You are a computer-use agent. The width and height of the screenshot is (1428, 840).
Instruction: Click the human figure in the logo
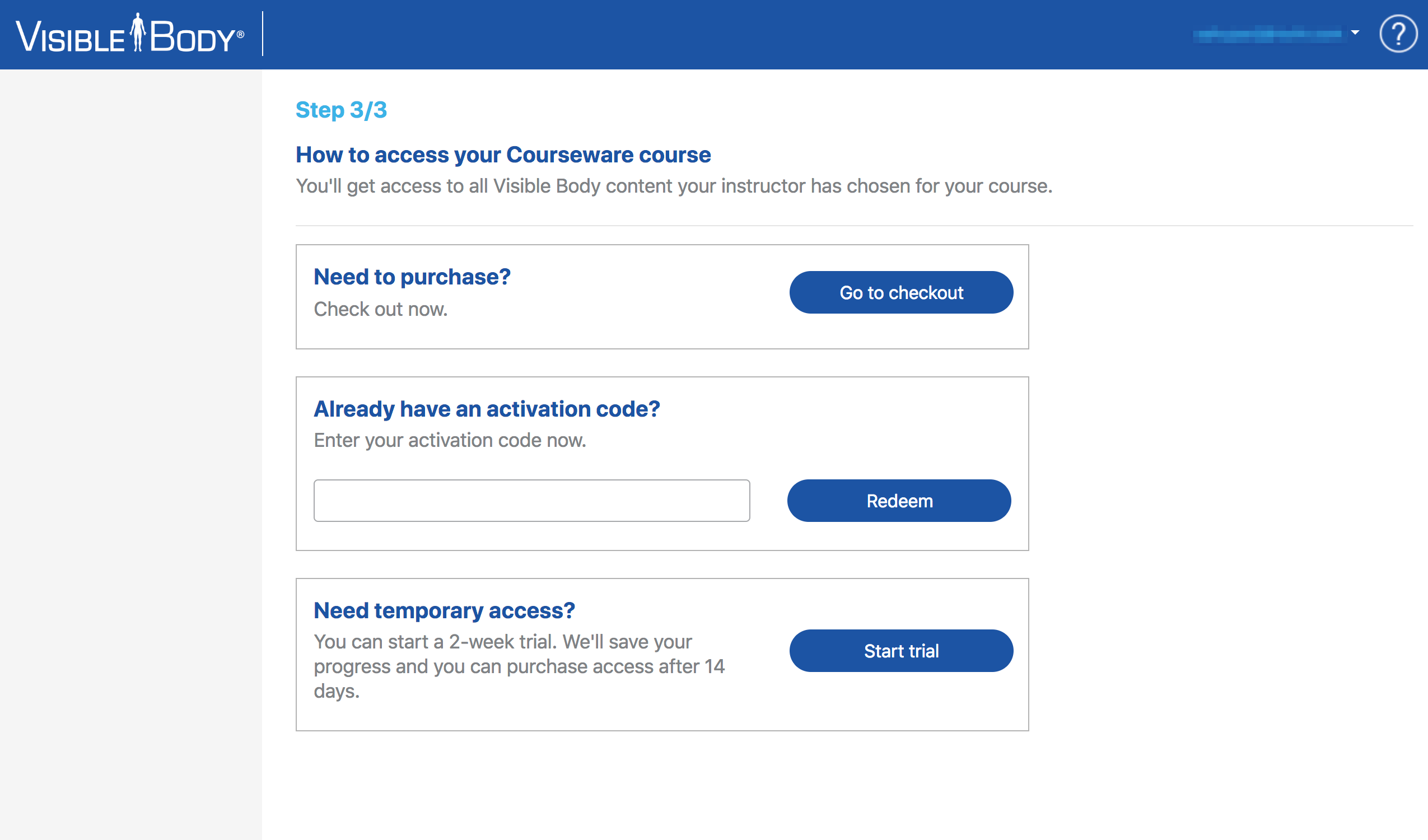click(x=138, y=33)
